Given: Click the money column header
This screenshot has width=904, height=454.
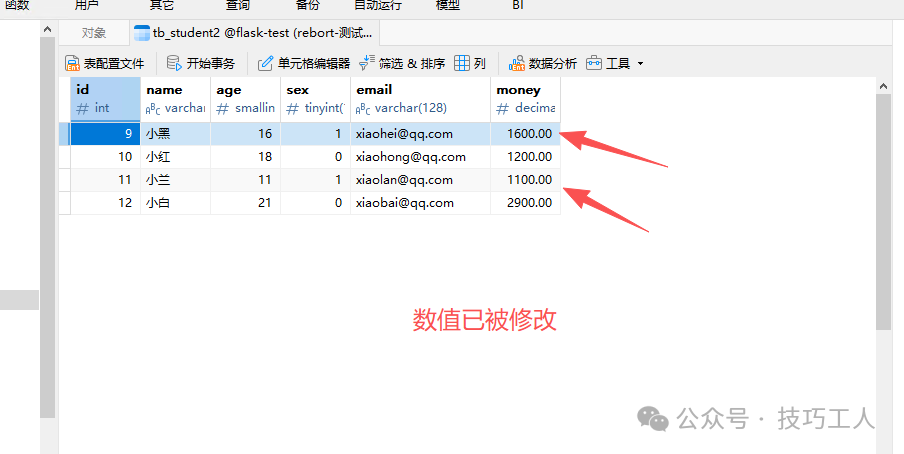Looking at the screenshot, I should click(525, 99).
